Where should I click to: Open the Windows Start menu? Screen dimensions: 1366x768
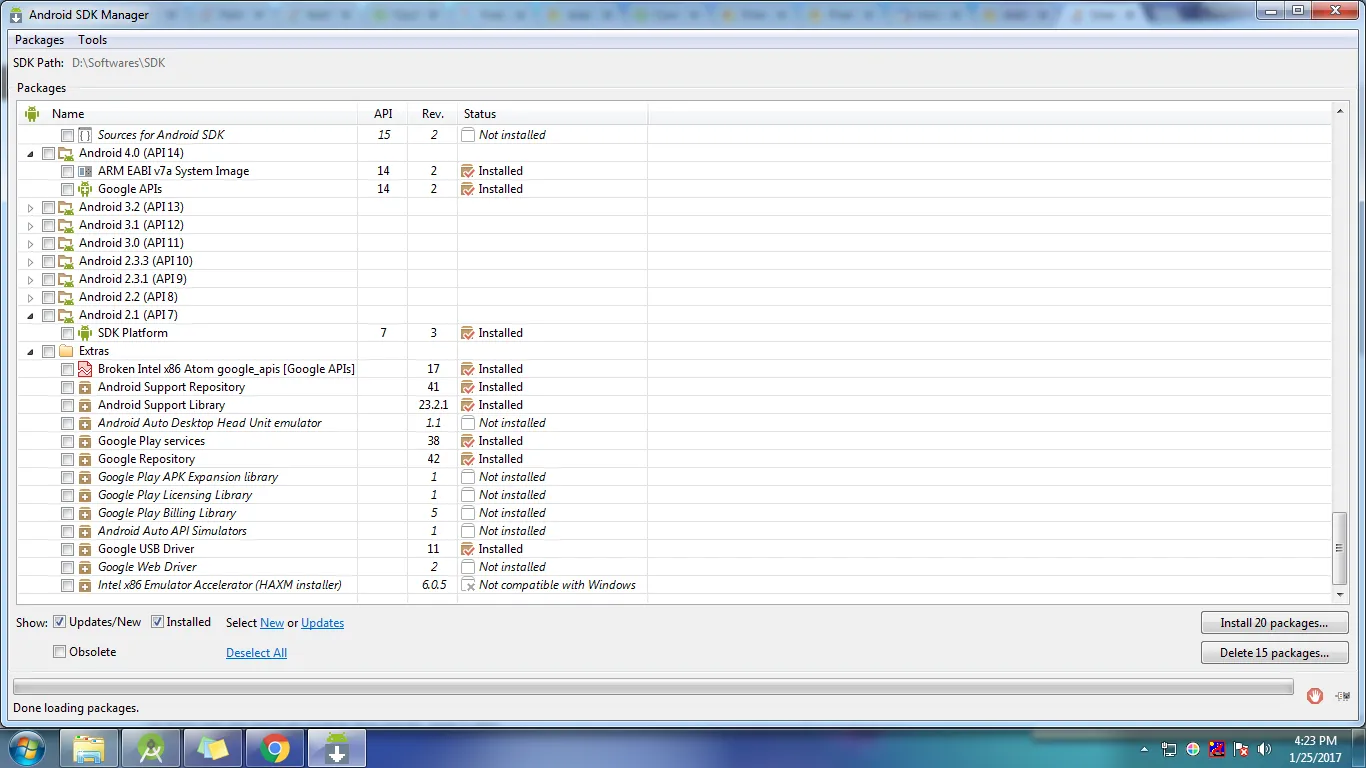[x=25, y=748]
